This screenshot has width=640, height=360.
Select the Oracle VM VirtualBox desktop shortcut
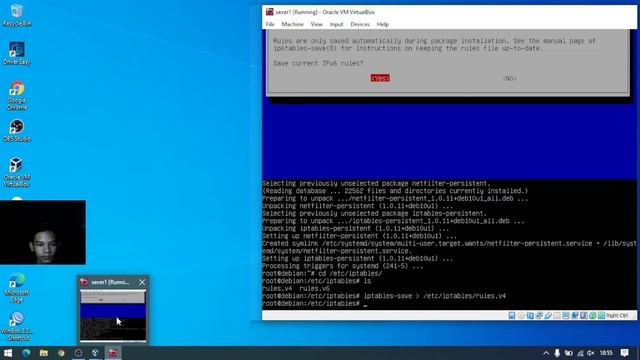[17, 172]
